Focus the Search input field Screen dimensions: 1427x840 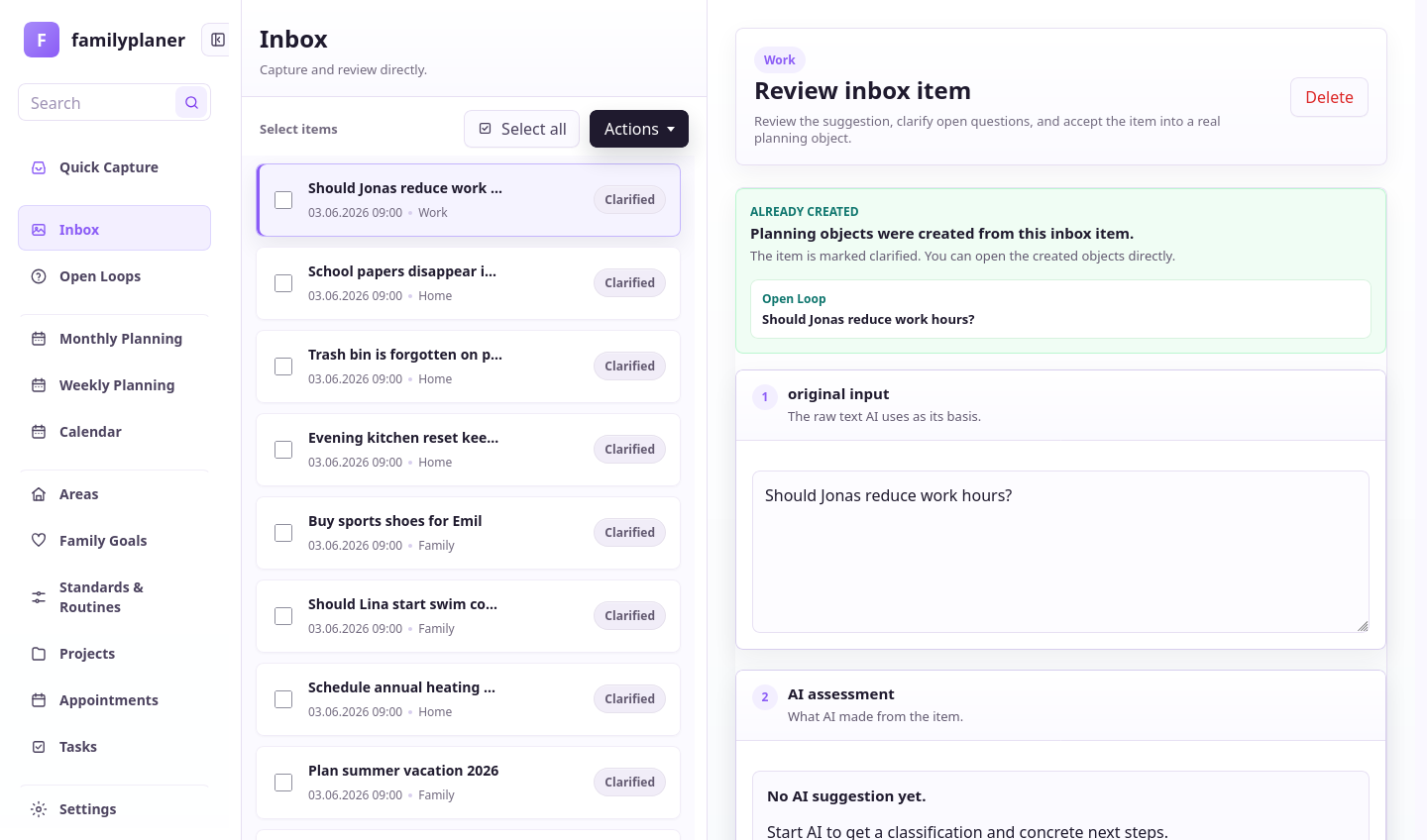point(97,102)
